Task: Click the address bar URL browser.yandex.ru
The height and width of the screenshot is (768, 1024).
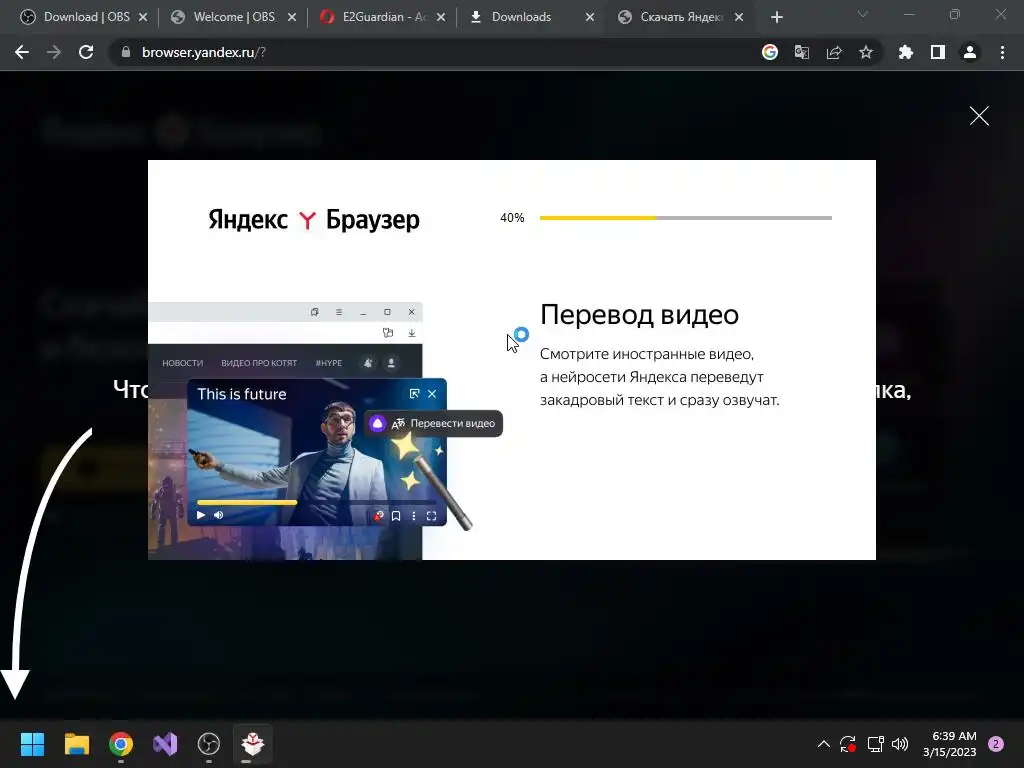Action: pyautogui.click(x=204, y=52)
